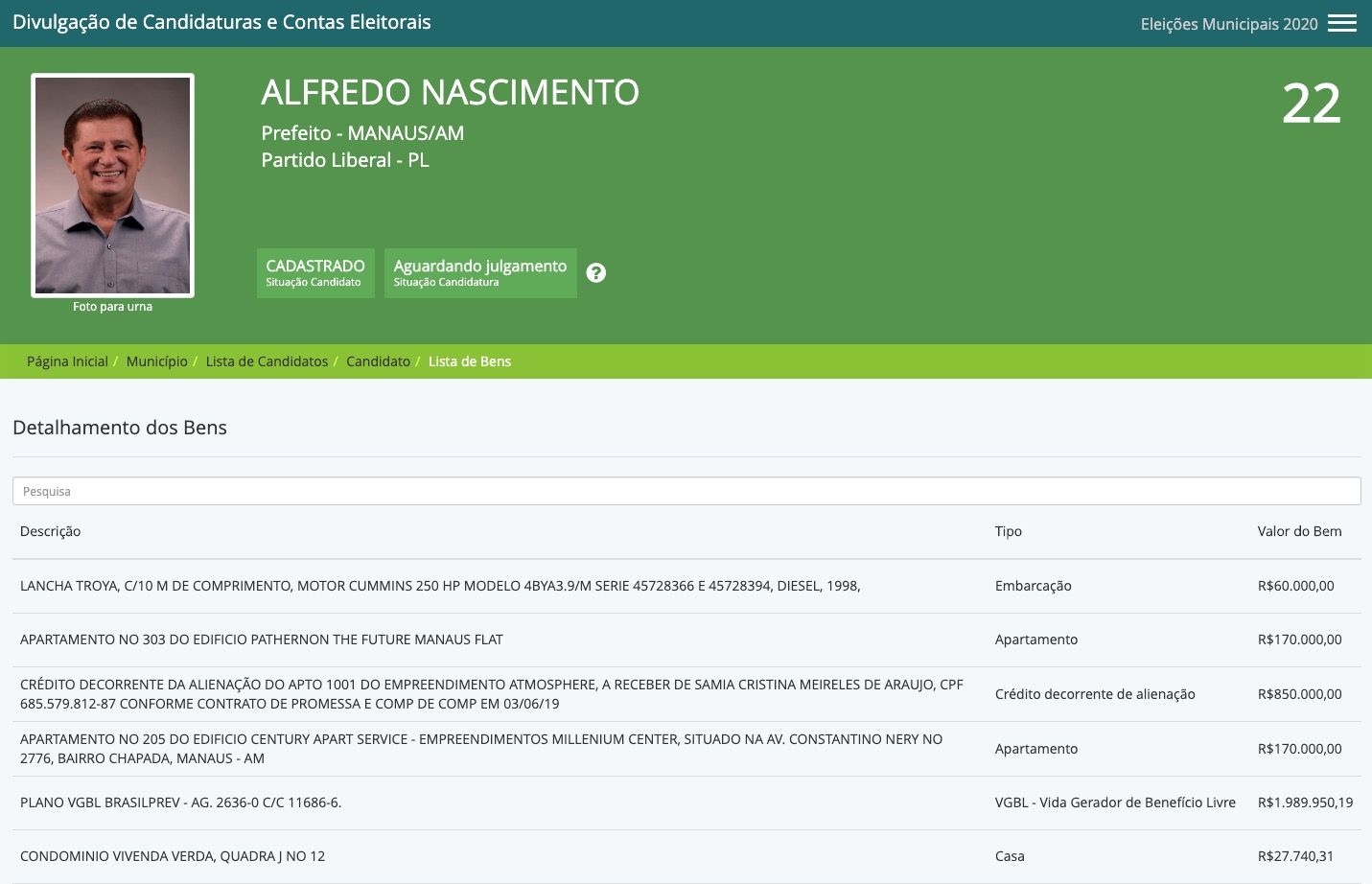This screenshot has height=884, width=1372.
Task: Click Eleições Municipais 2020 label
Action: click(x=1229, y=24)
